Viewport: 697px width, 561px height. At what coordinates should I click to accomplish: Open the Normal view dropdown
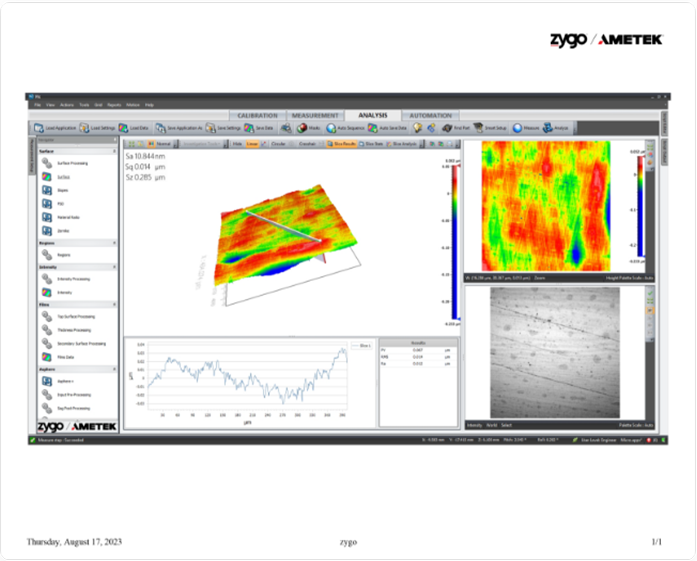[159, 144]
